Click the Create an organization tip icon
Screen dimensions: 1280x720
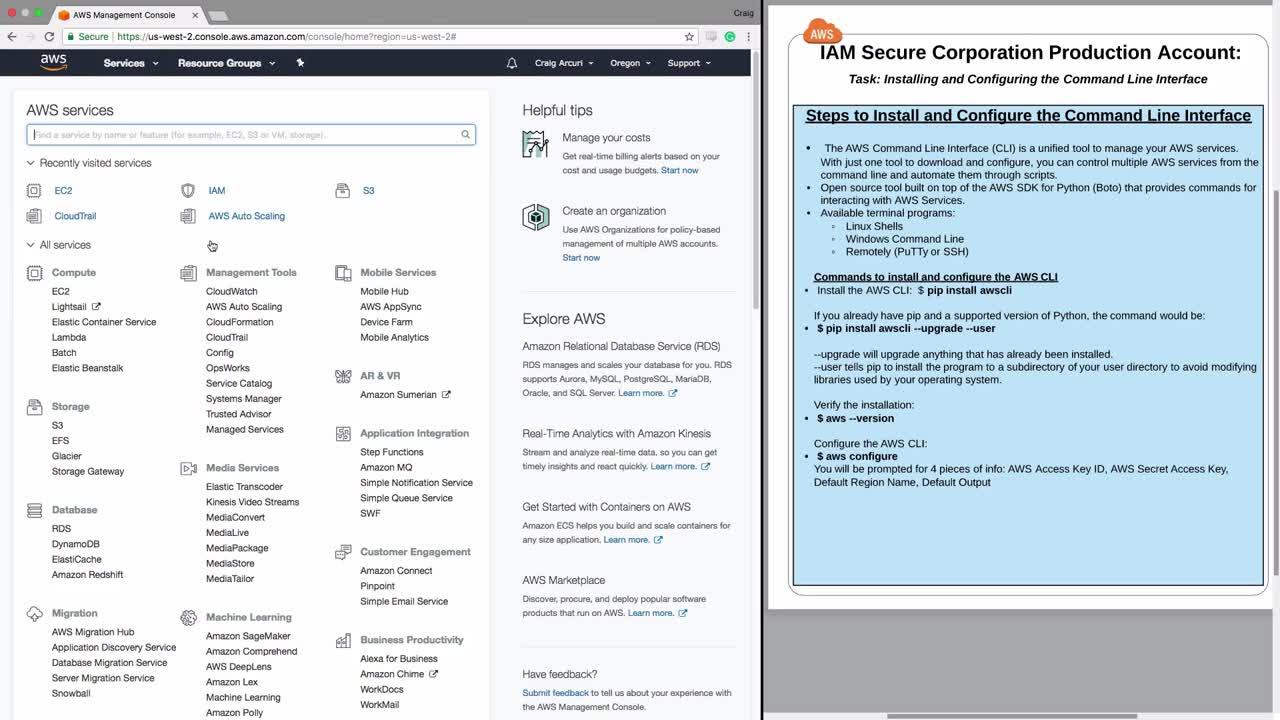click(x=536, y=218)
